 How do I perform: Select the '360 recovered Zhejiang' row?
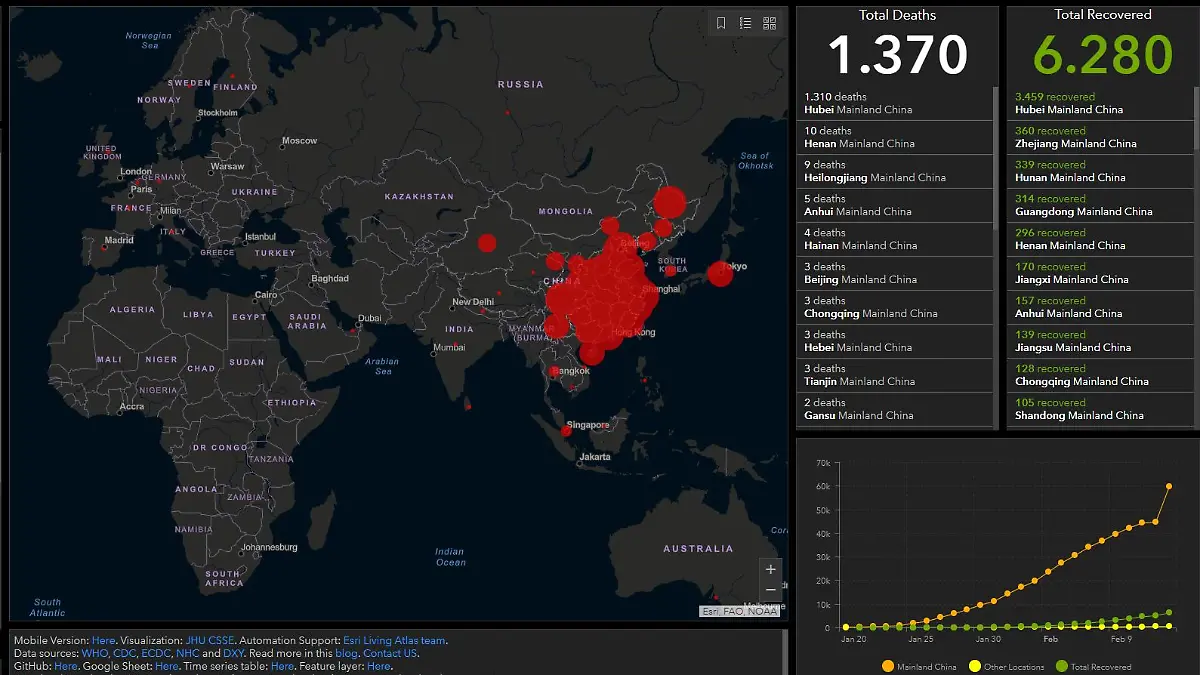point(1100,138)
